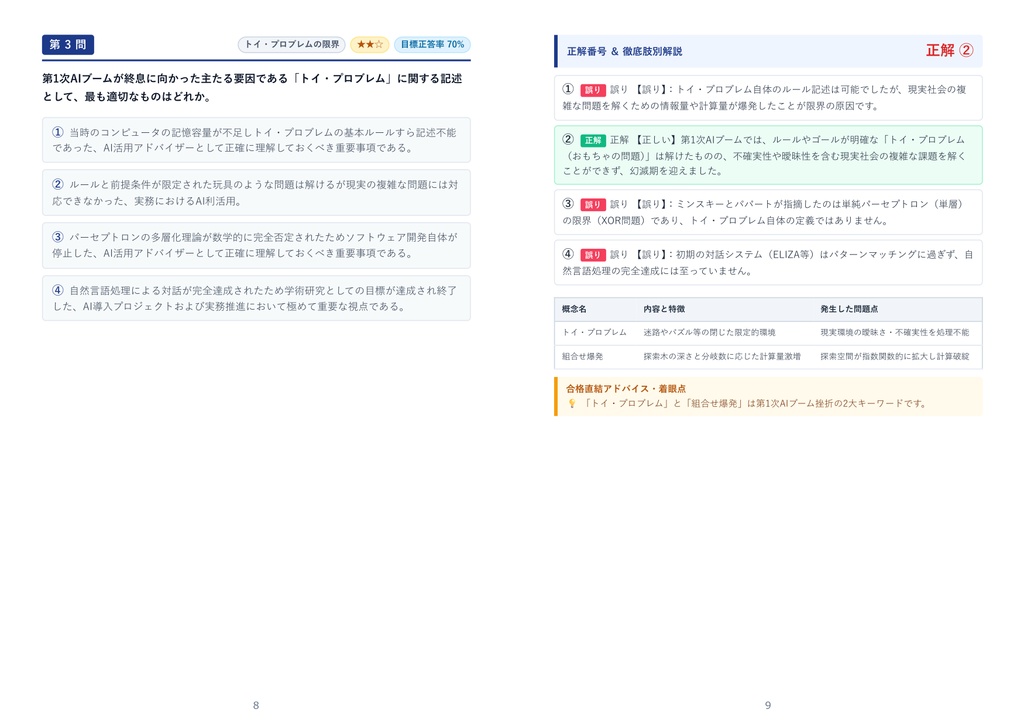This screenshot has width=1024, height=727.
Task: Click the 目標正答率 70% badge
Action: tap(432, 44)
